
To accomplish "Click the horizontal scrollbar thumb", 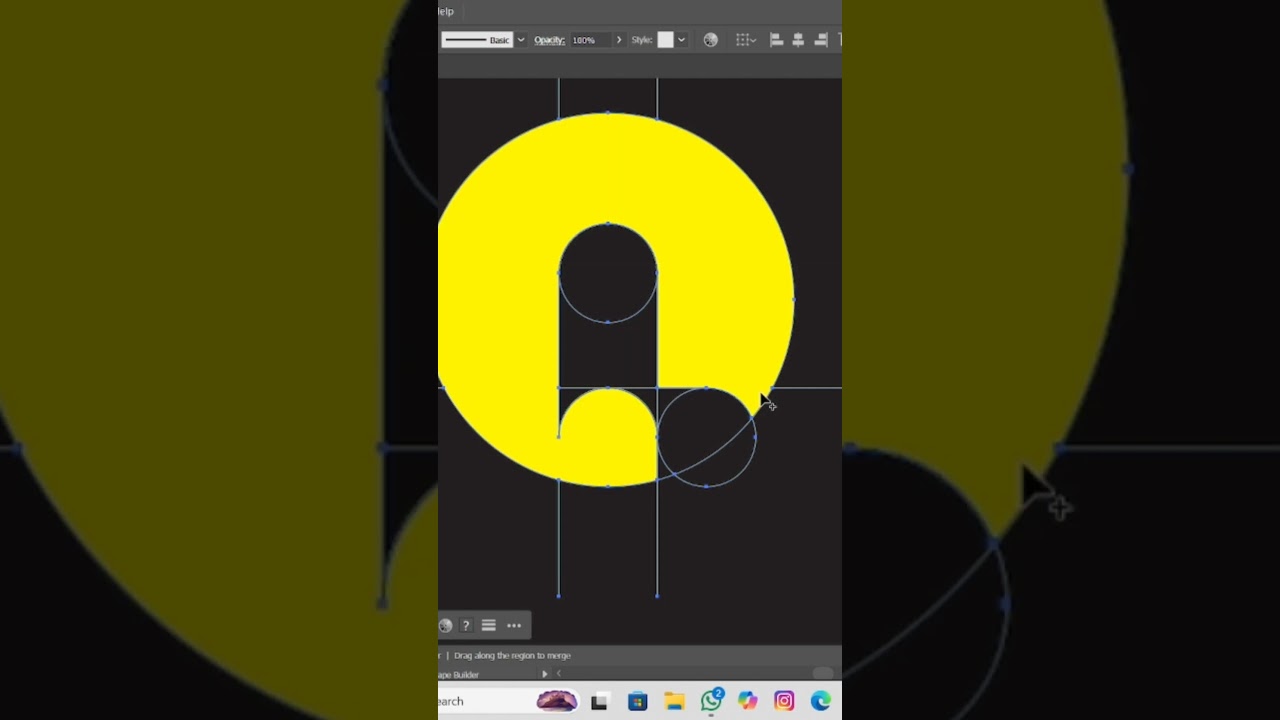I will (x=823, y=674).
